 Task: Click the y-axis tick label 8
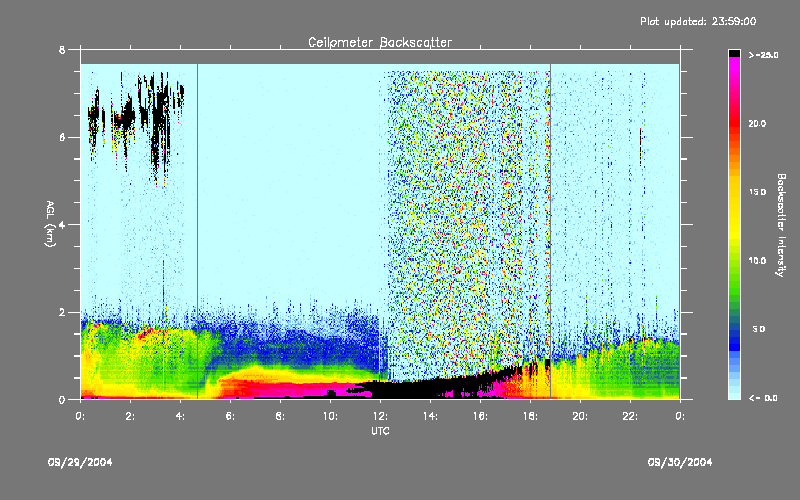[x=62, y=50]
